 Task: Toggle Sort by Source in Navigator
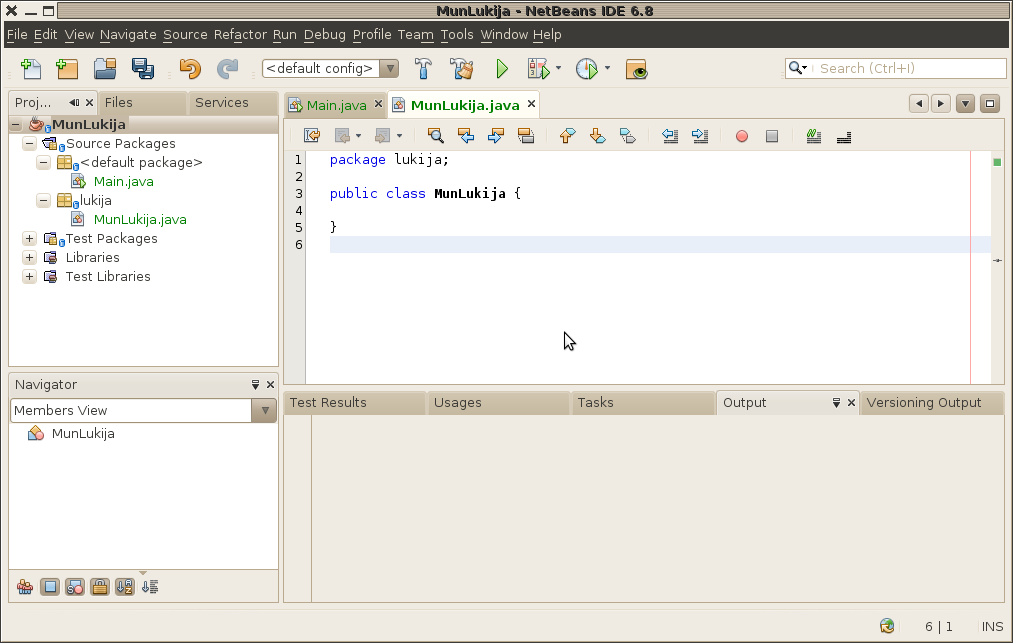tap(150, 587)
